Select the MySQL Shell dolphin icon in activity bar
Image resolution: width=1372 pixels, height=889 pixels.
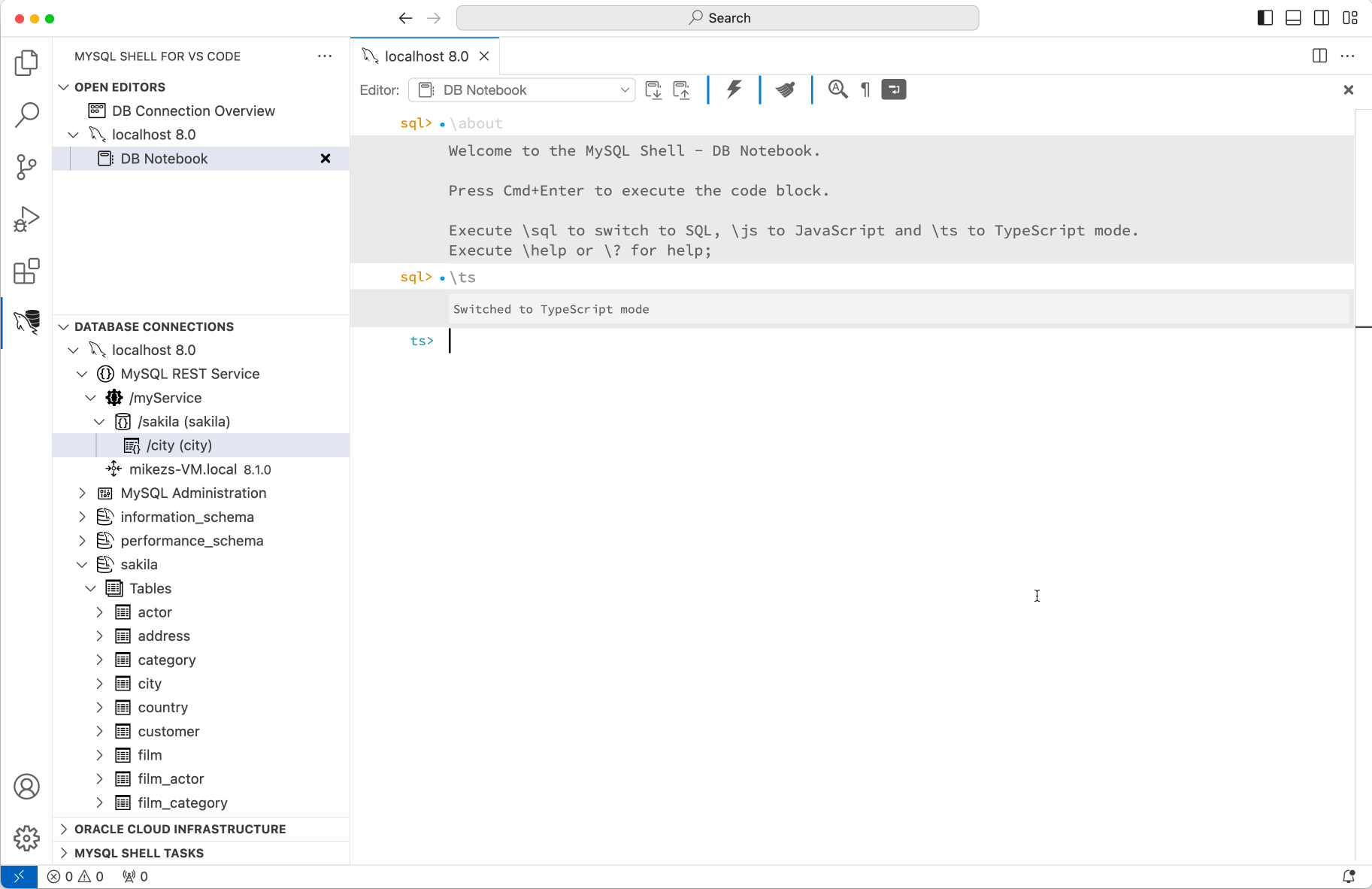tap(26, 323)
